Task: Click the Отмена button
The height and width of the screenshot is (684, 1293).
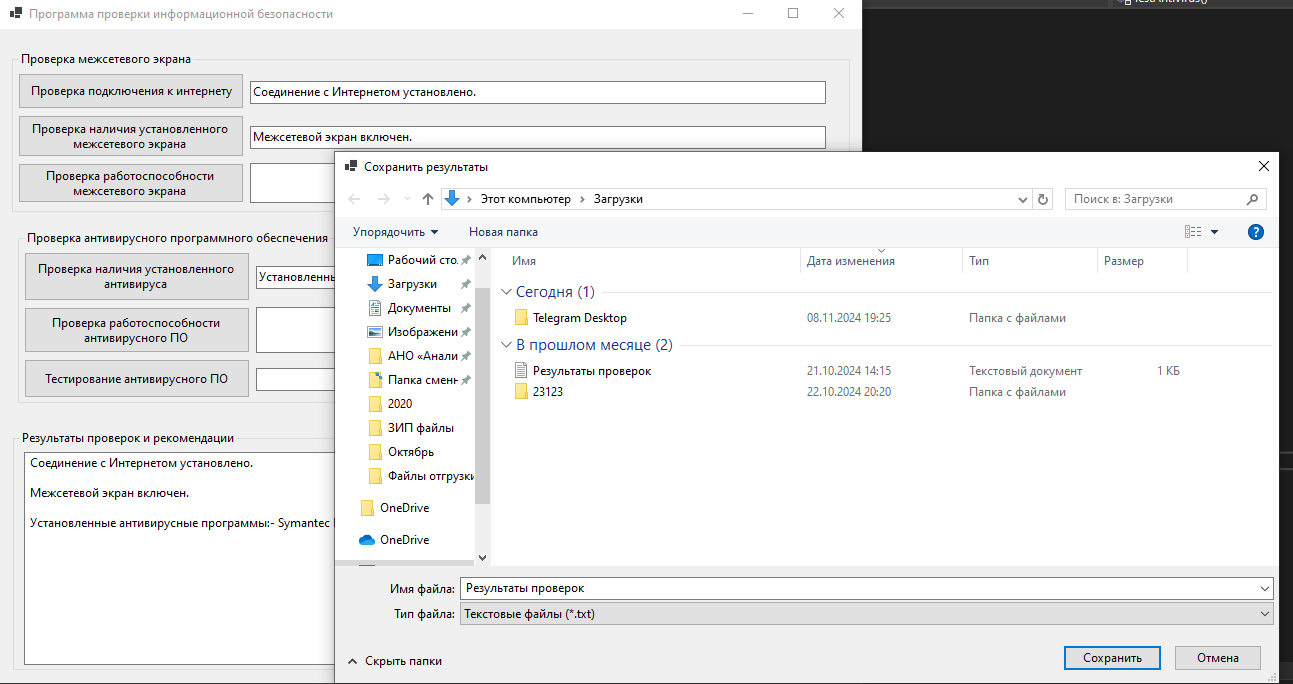Action: [x=1217, y=658]
